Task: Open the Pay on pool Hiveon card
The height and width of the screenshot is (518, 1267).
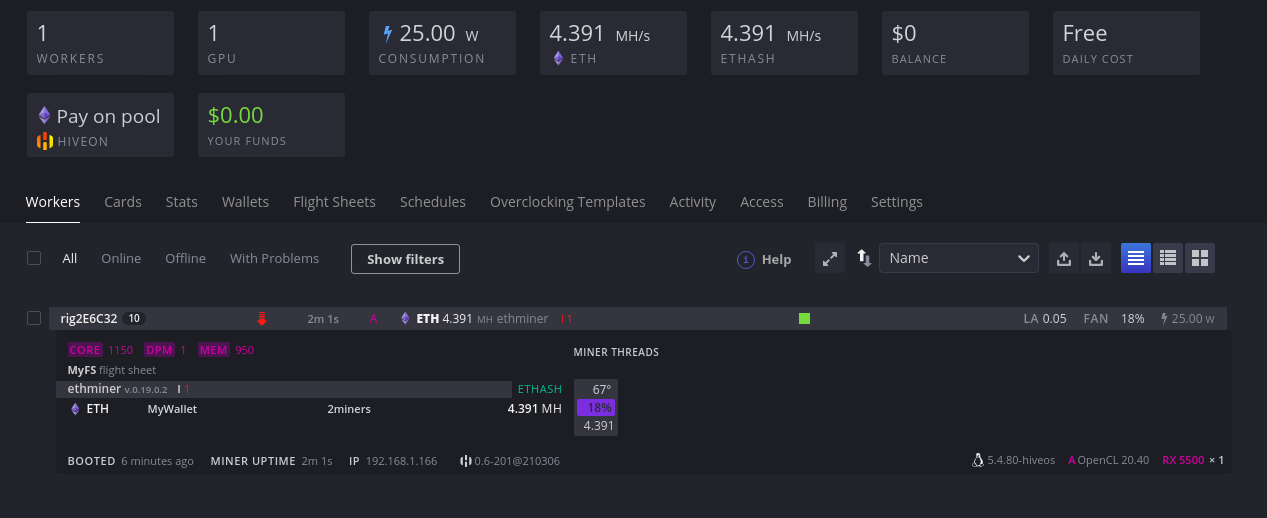Action: (x=100, y=125)
